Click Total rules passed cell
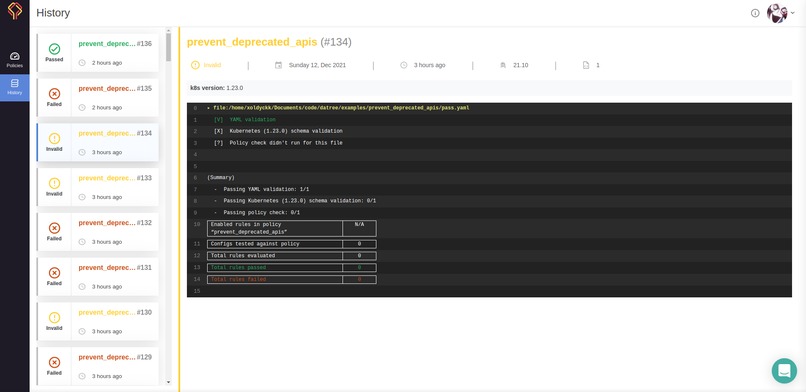Viewport: 806px width, 392px height. [x=275, y=268]
